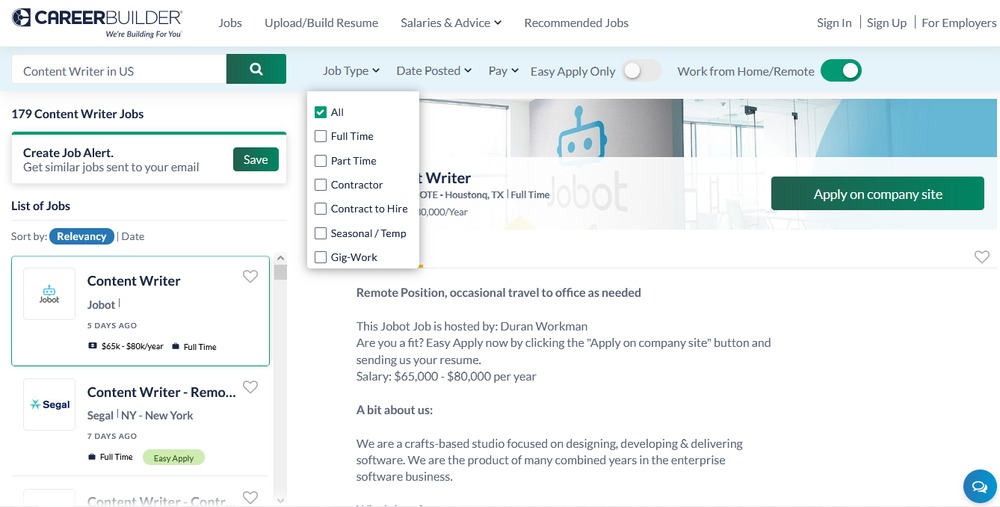Click the Sign Up link
The height and width of the screenshot is (507, 1000).
click(886, 23)
